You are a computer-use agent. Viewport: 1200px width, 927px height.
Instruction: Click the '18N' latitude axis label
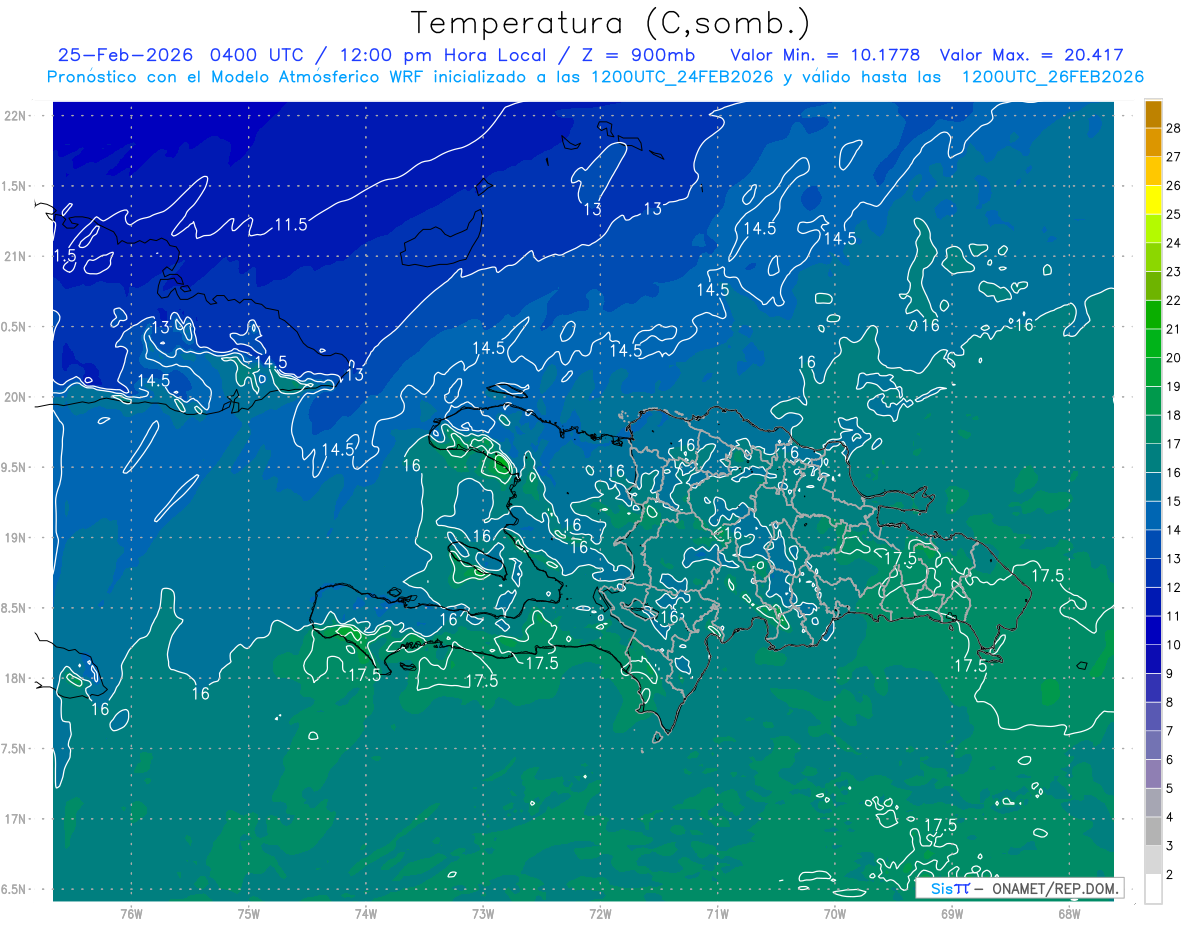tap(15, 678)
